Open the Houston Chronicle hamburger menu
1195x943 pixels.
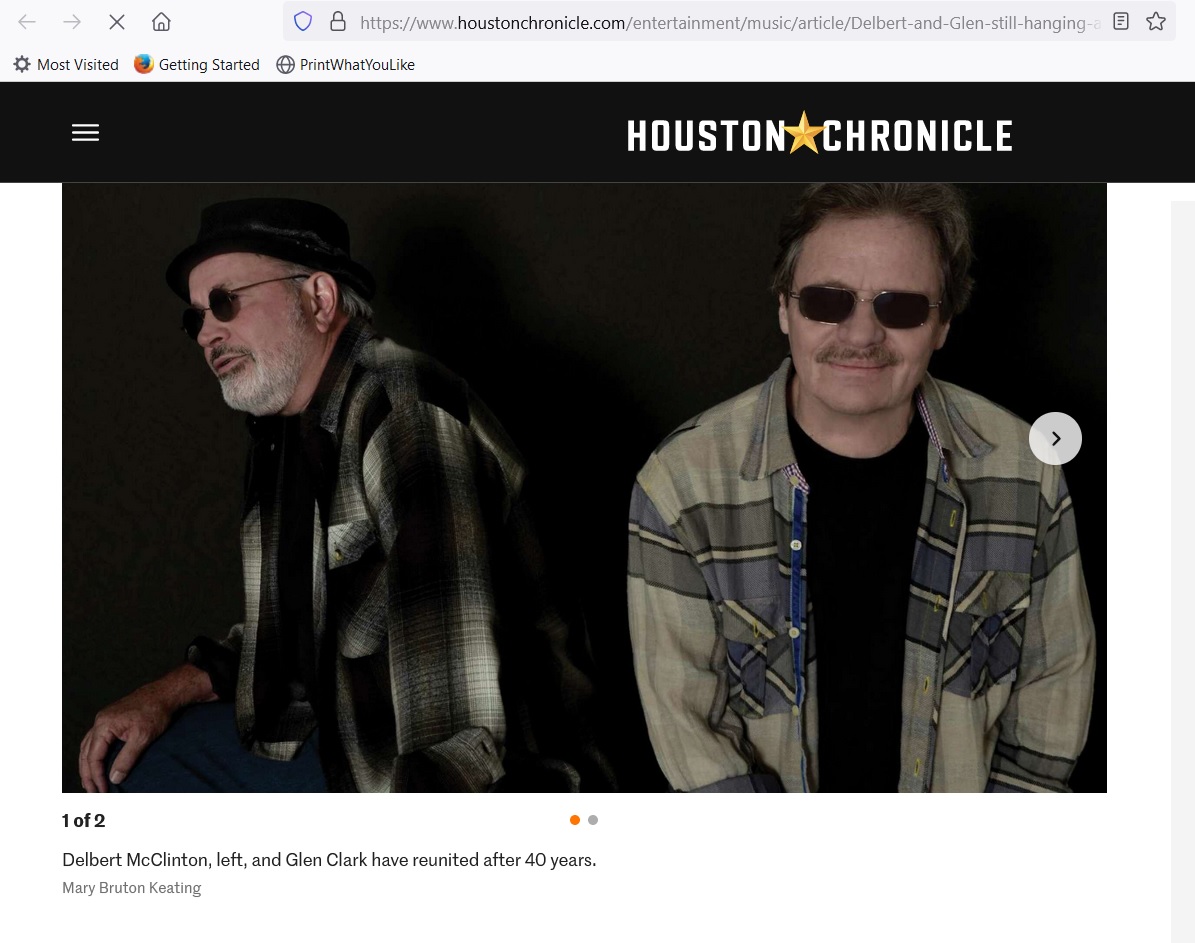86,133
